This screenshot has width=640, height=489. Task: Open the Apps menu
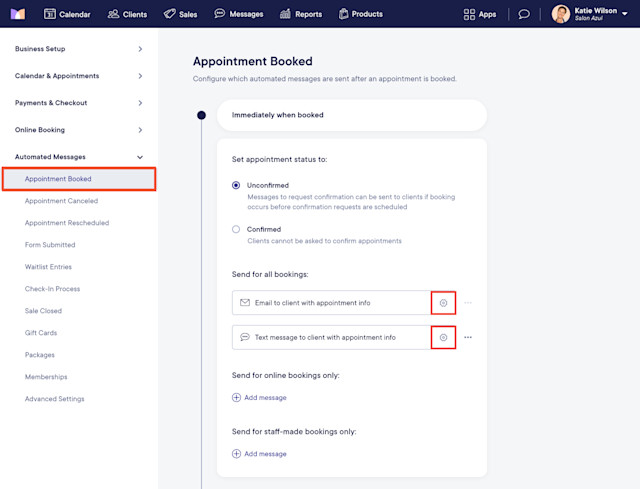tap(480, 14)
